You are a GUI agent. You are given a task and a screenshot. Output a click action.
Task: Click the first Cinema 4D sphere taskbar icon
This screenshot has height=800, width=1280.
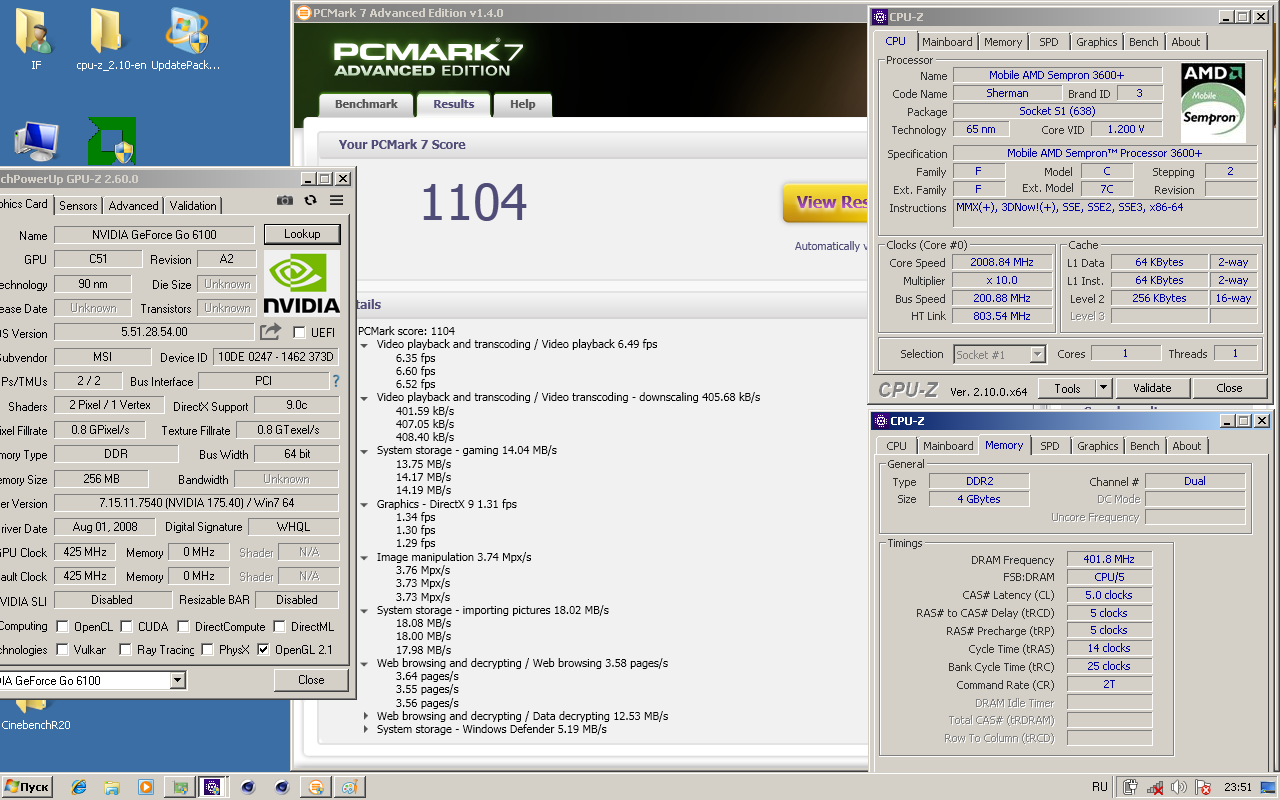tap(248, 787)
